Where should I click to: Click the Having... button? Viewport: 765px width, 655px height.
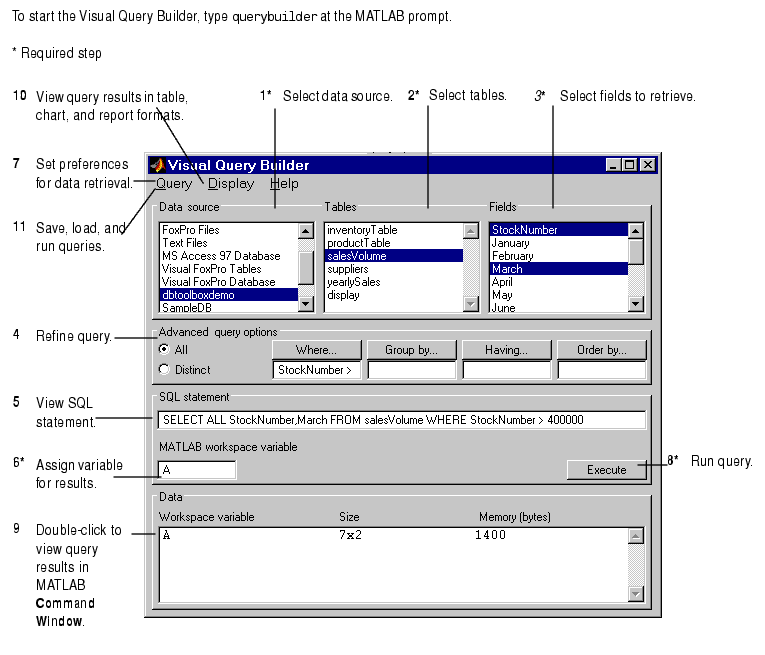point(506,350)
